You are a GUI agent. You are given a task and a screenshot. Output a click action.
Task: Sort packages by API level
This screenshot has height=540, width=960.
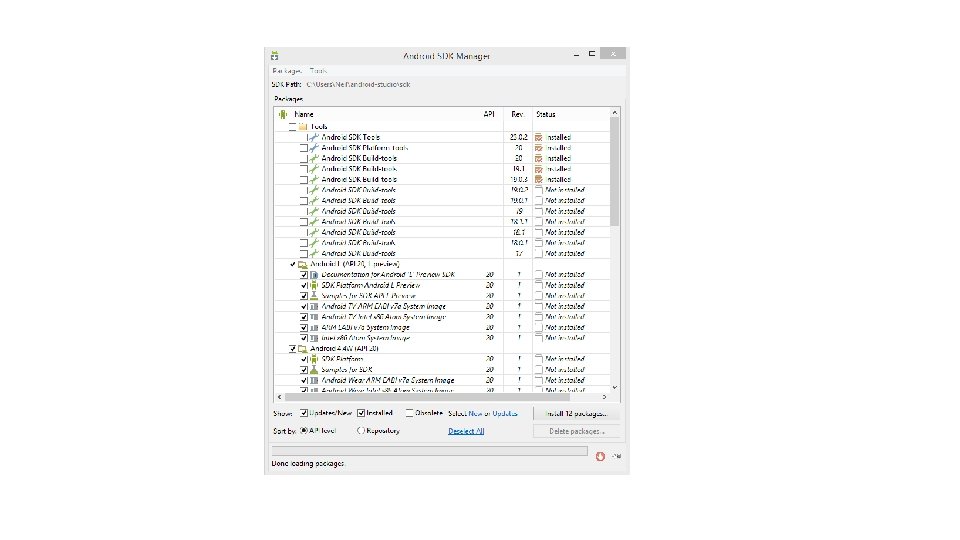[304, 431]
